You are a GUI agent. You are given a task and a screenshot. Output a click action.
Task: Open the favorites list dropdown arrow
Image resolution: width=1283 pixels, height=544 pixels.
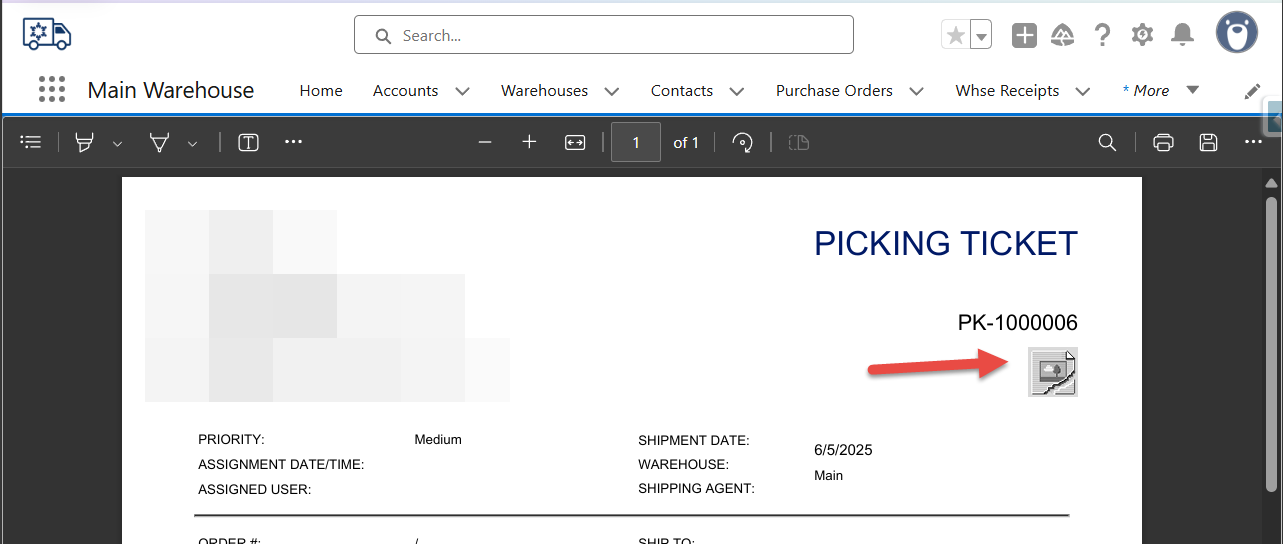(x=981, y=36)
